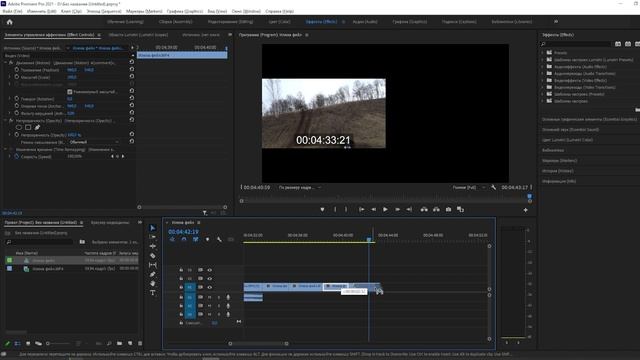Viewport: 640px width, 360px height.
Task: Step back one frame in Program monitor
Action: [x=373, y=209]
